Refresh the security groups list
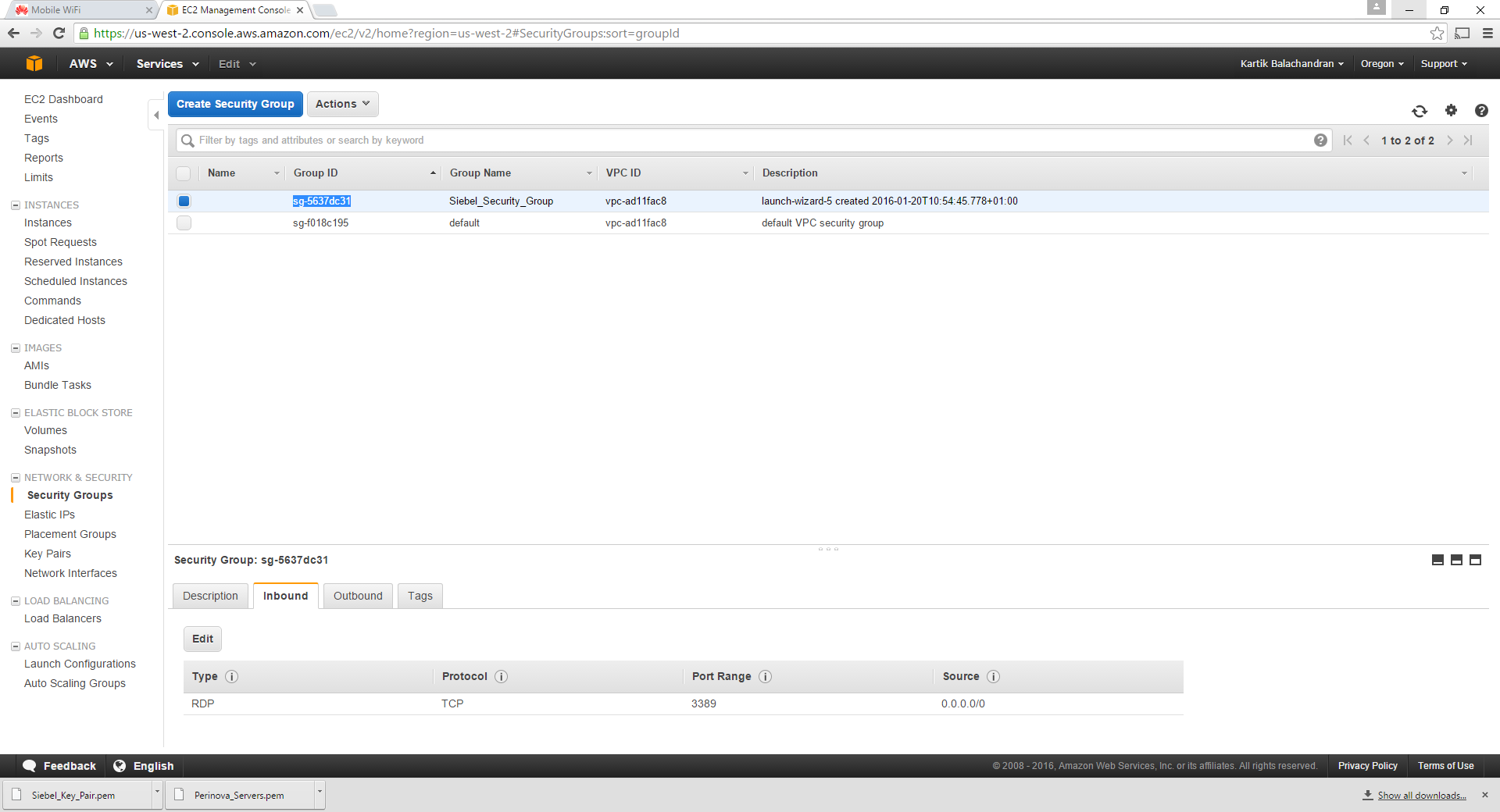The width and height of the screenshot is (1500, 812). click(1420, 111)
